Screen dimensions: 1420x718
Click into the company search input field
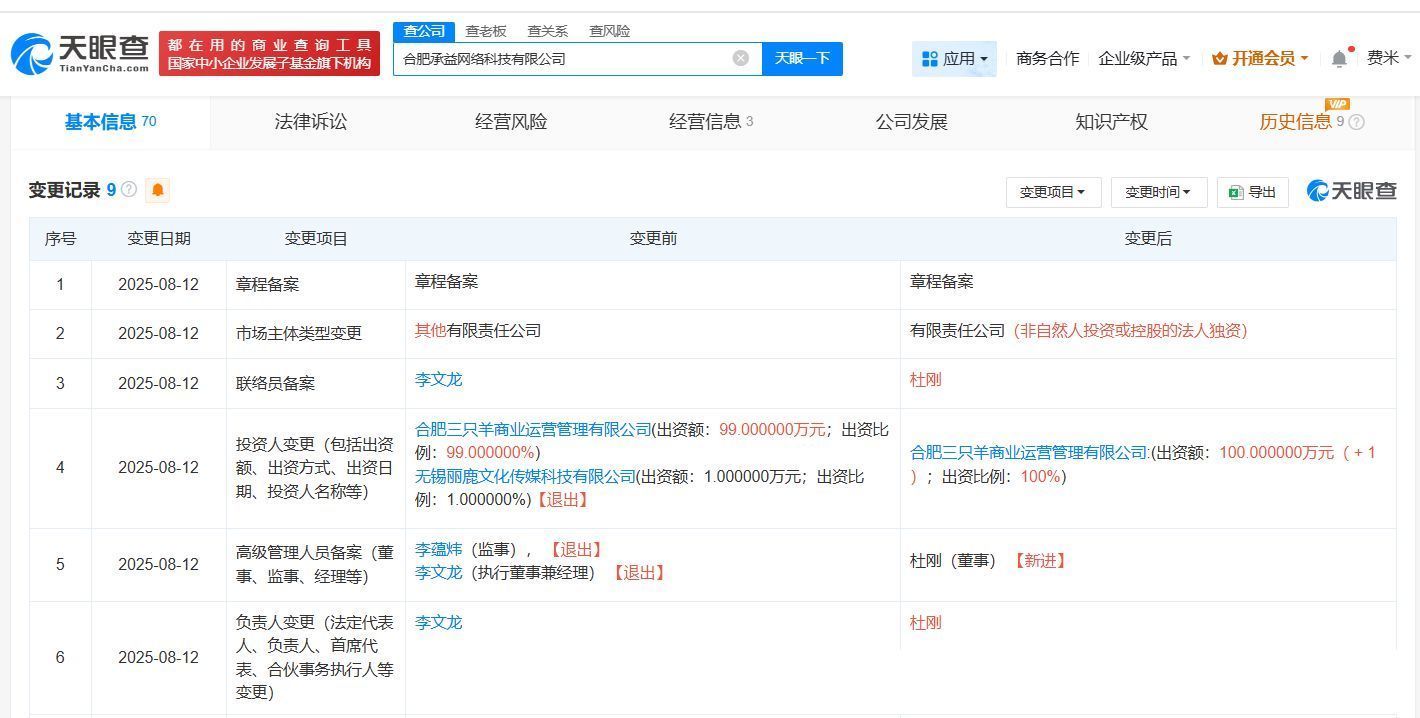(x=560, y=59)
